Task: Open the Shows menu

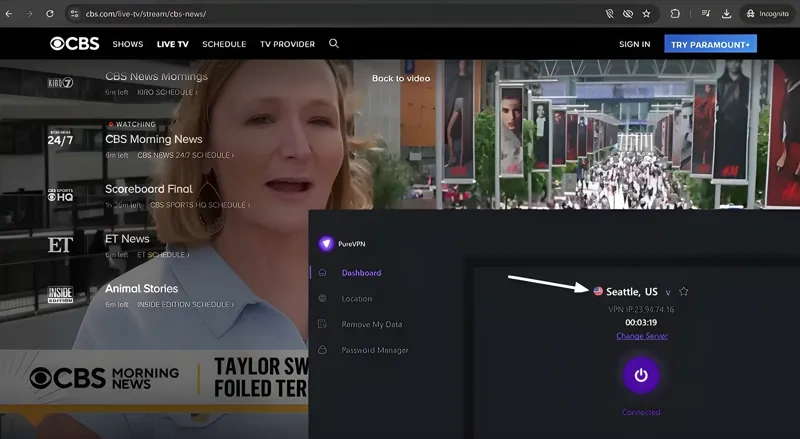Action: click(128, 44)
